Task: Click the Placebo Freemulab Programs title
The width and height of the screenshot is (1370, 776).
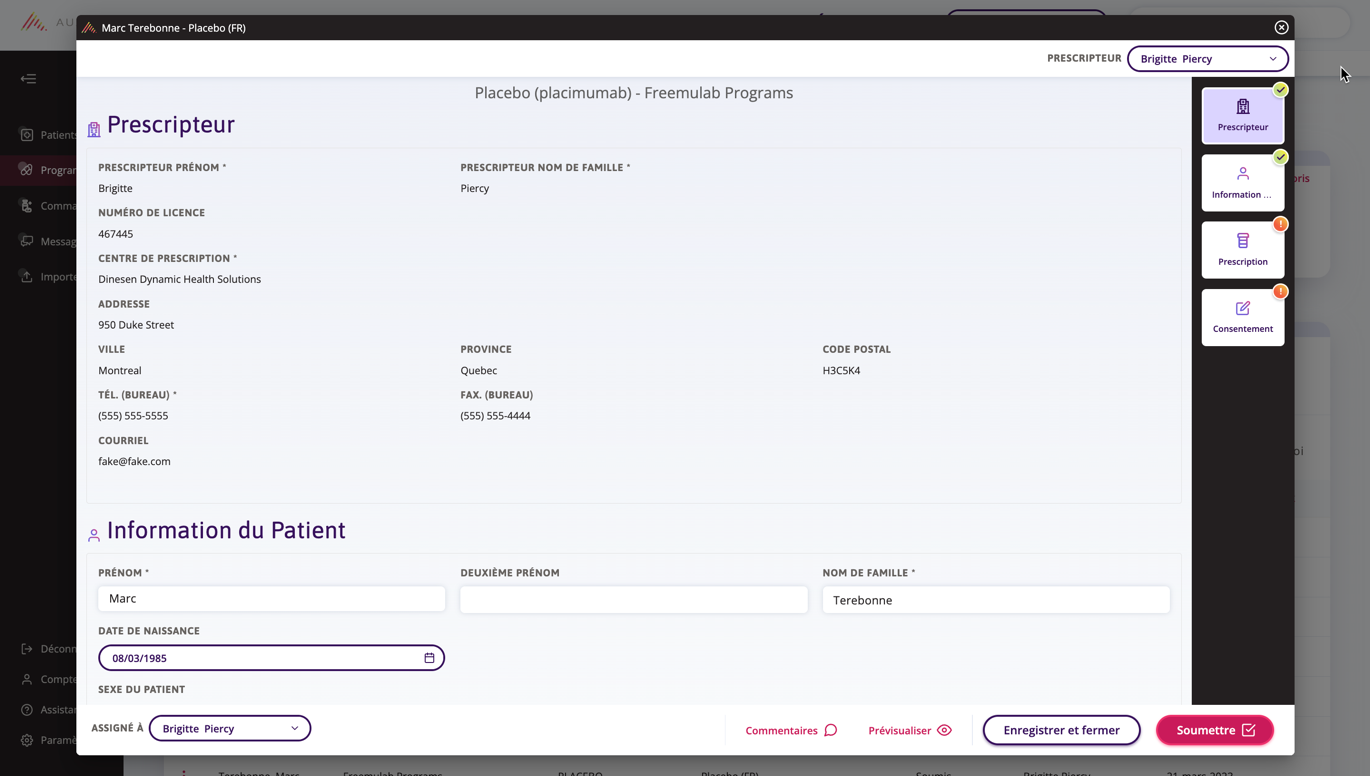Action: point(634,93)
